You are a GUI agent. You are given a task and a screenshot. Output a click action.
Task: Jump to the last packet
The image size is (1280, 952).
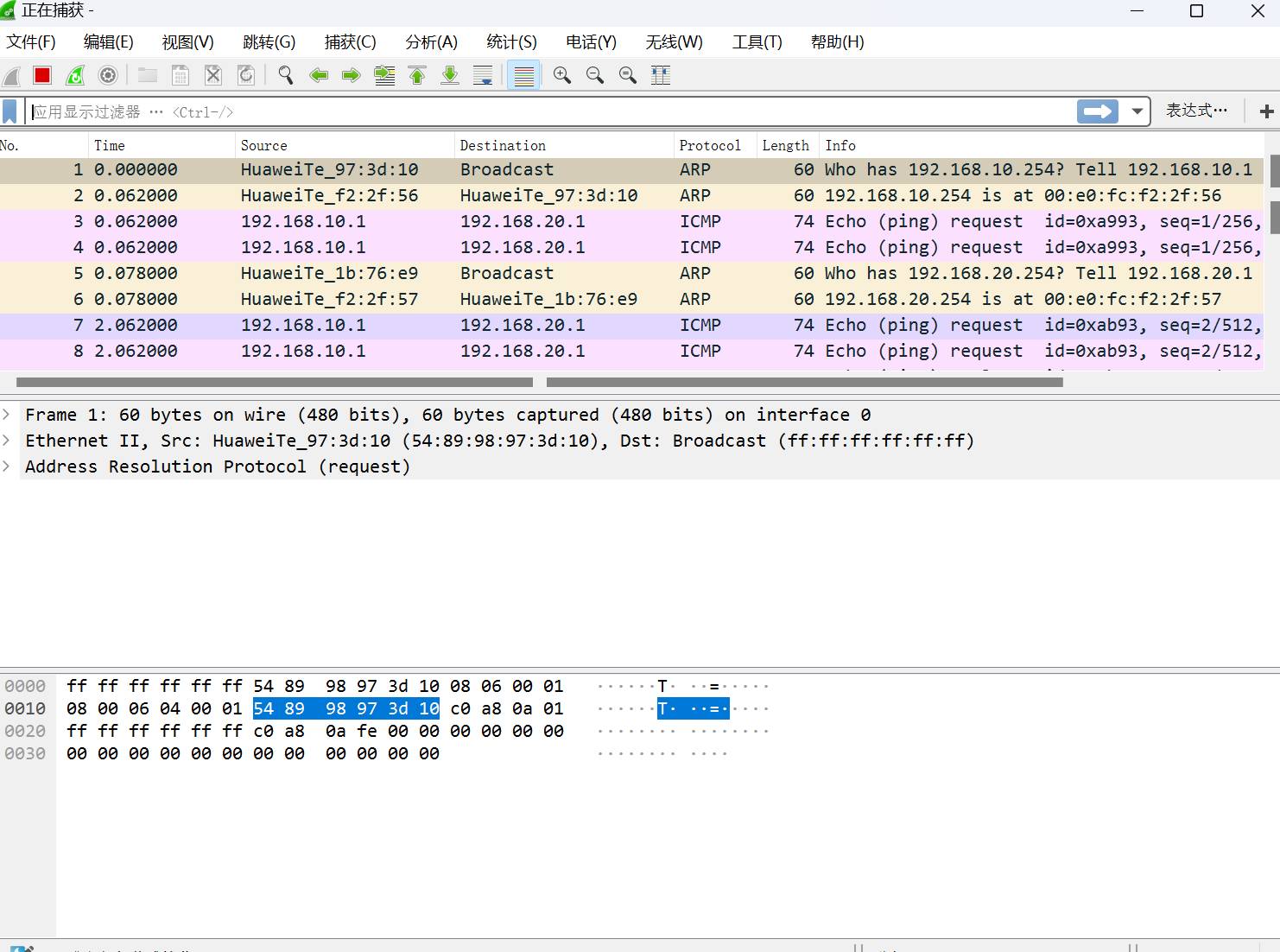click(x=450, y=76)
